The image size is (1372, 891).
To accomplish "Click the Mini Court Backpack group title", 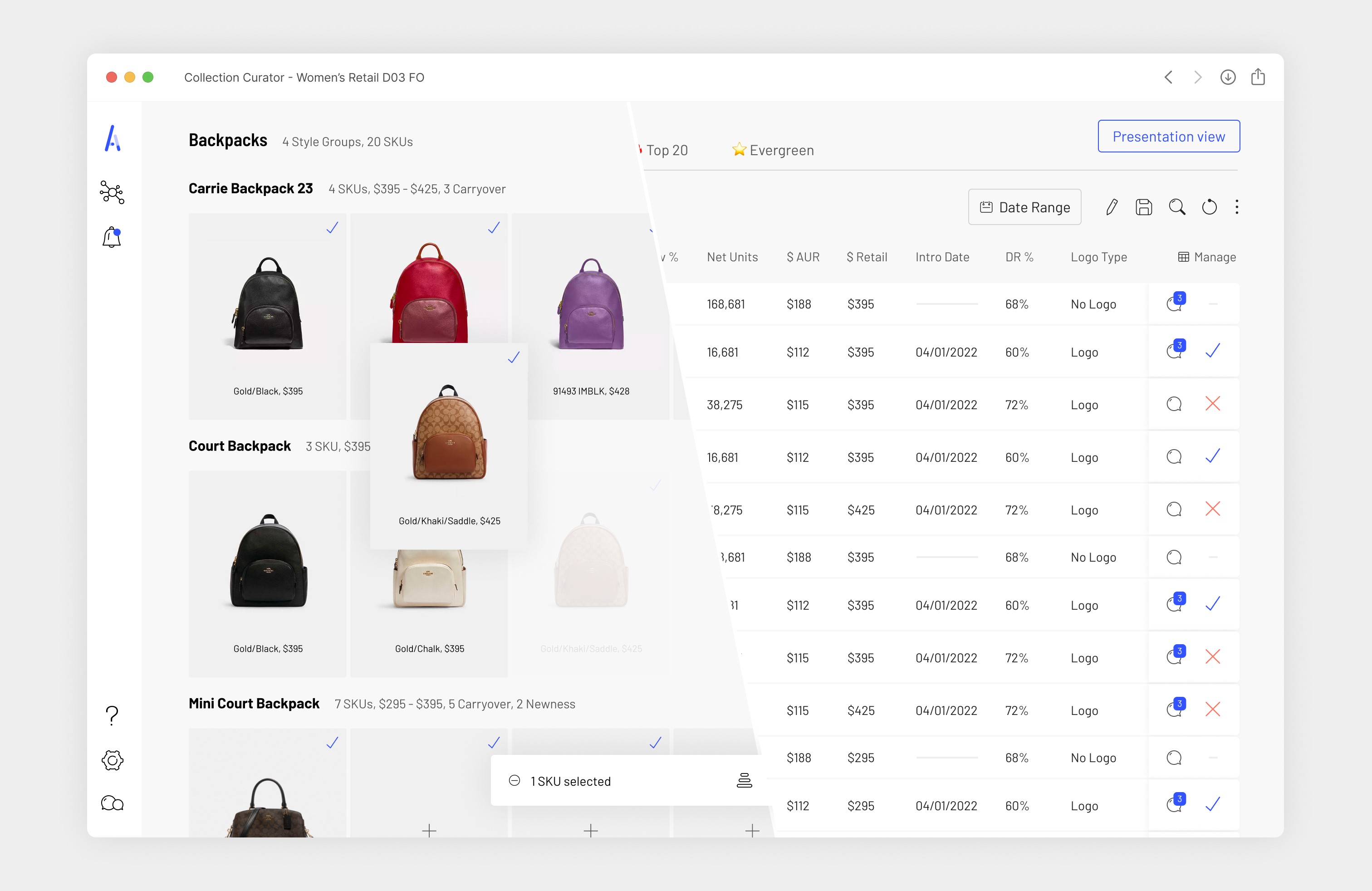I will pos(254,704).
